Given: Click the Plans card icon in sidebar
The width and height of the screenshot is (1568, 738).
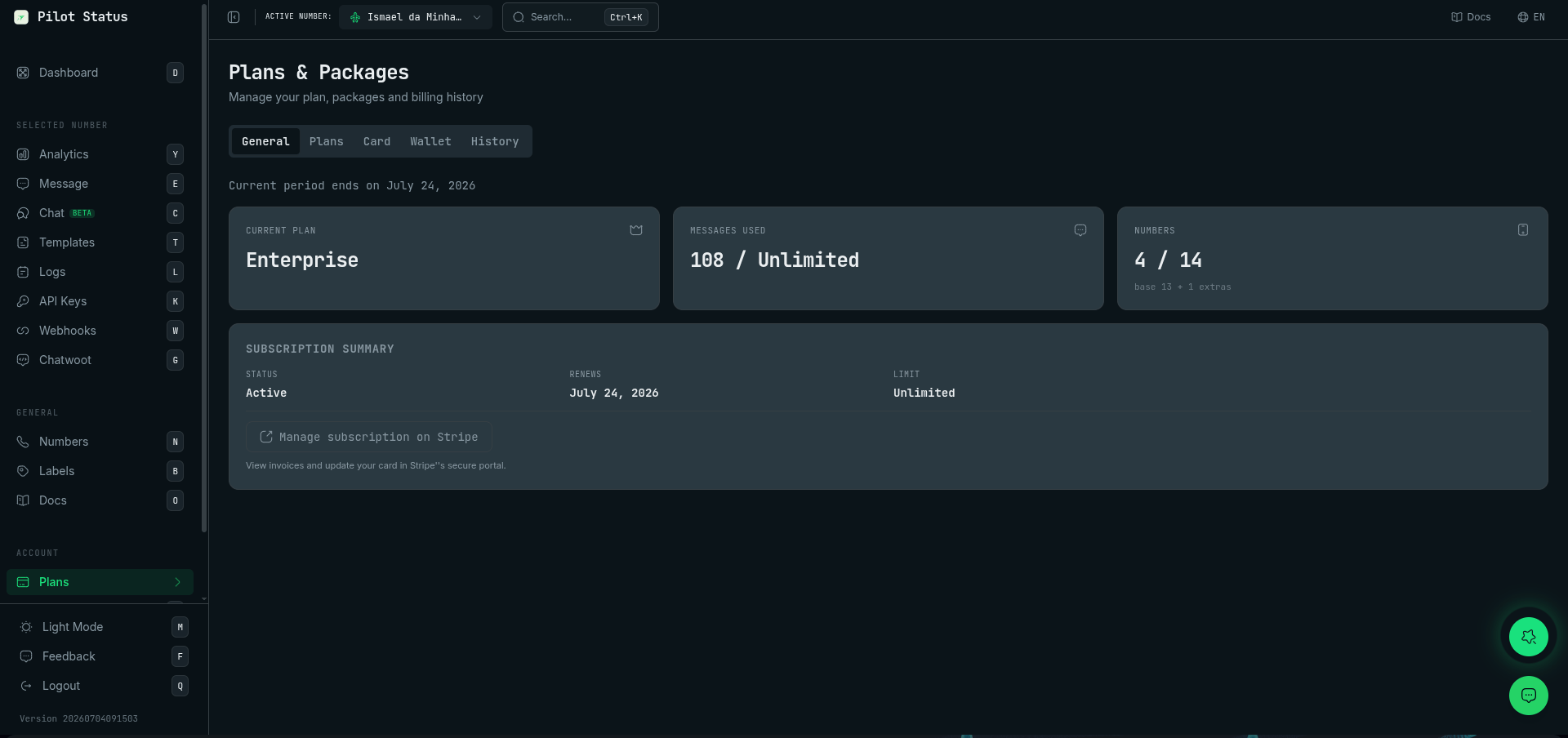Looking at the screenshot, I should (23, 582).
